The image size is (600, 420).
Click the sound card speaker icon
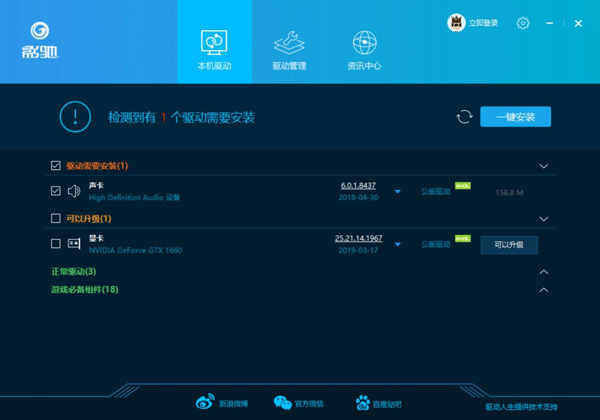[74, 191]
